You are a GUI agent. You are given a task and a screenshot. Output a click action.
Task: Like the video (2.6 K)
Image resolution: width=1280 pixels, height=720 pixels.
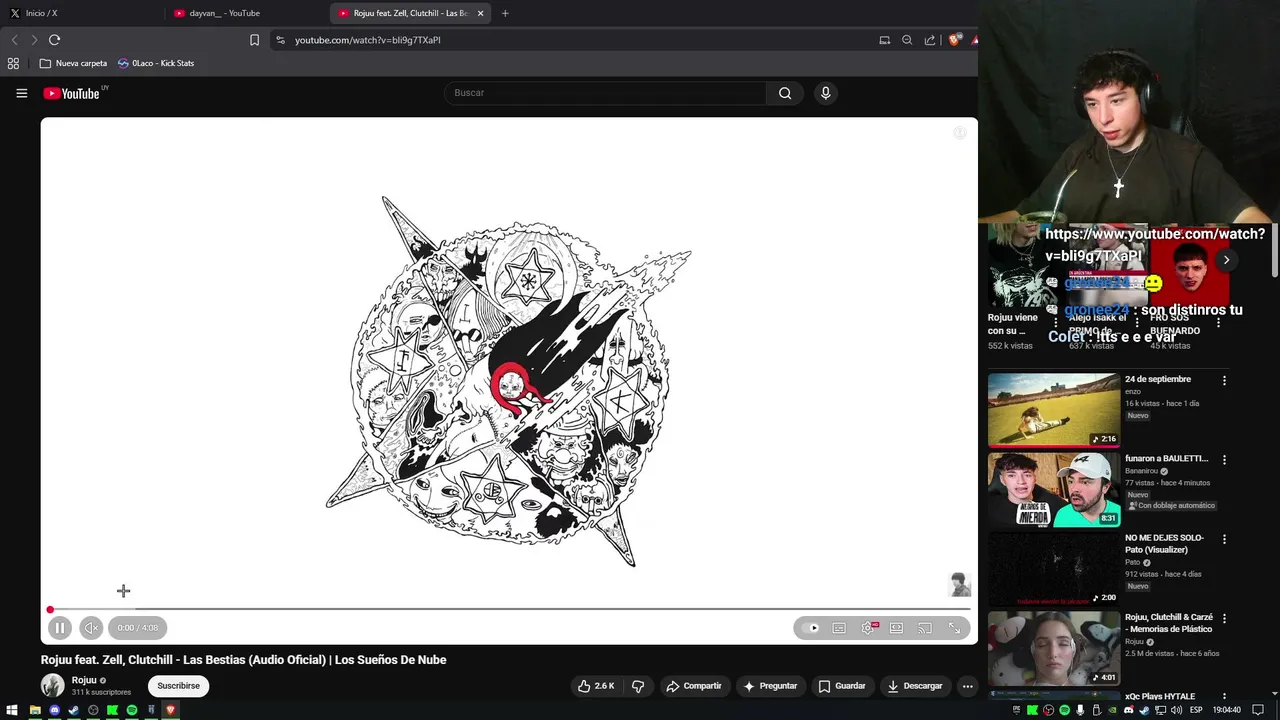(x=596, y=686)
